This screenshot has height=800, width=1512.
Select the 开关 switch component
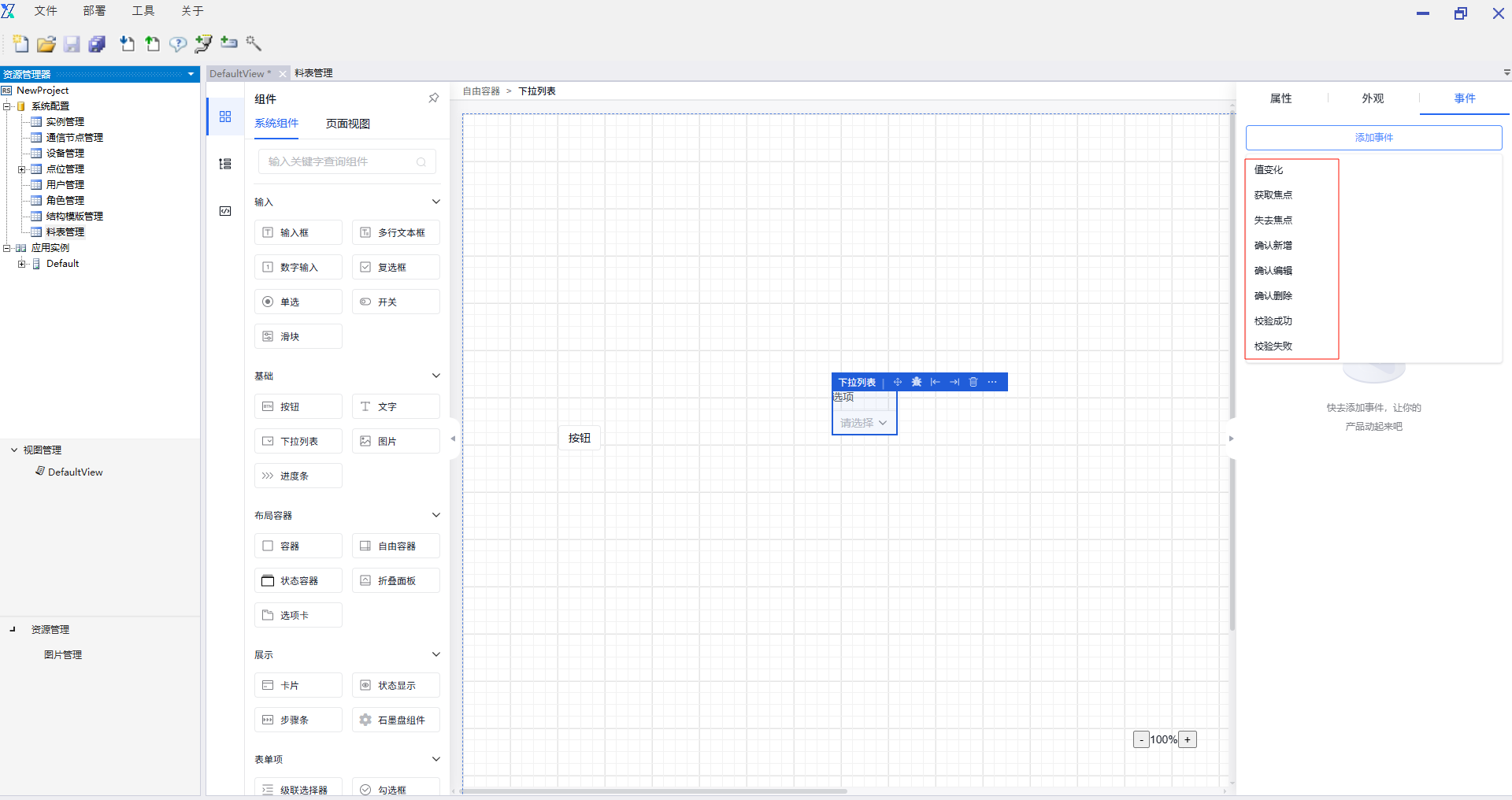point(395,302)
